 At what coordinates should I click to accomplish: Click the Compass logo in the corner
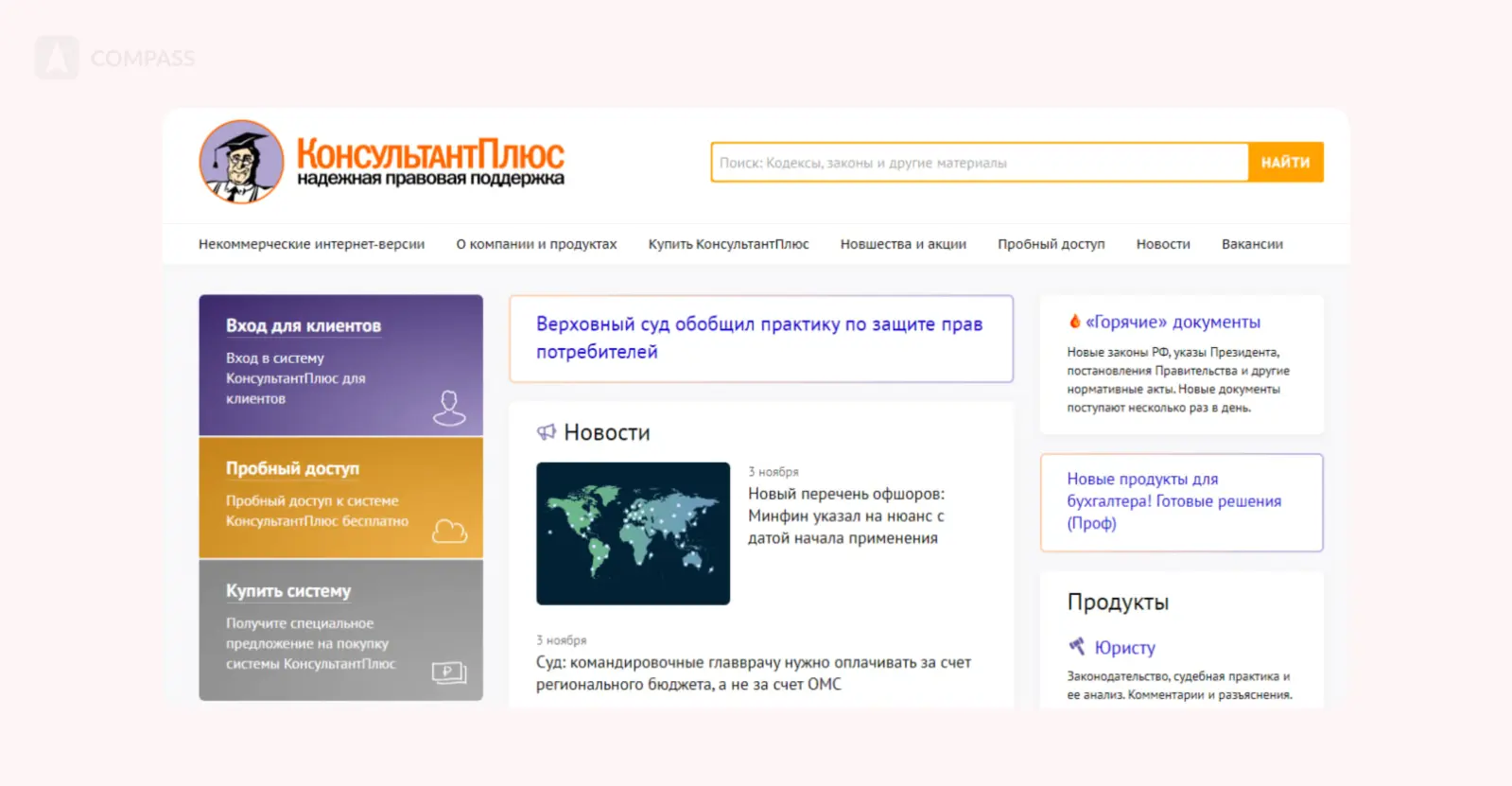pos(57,58)
